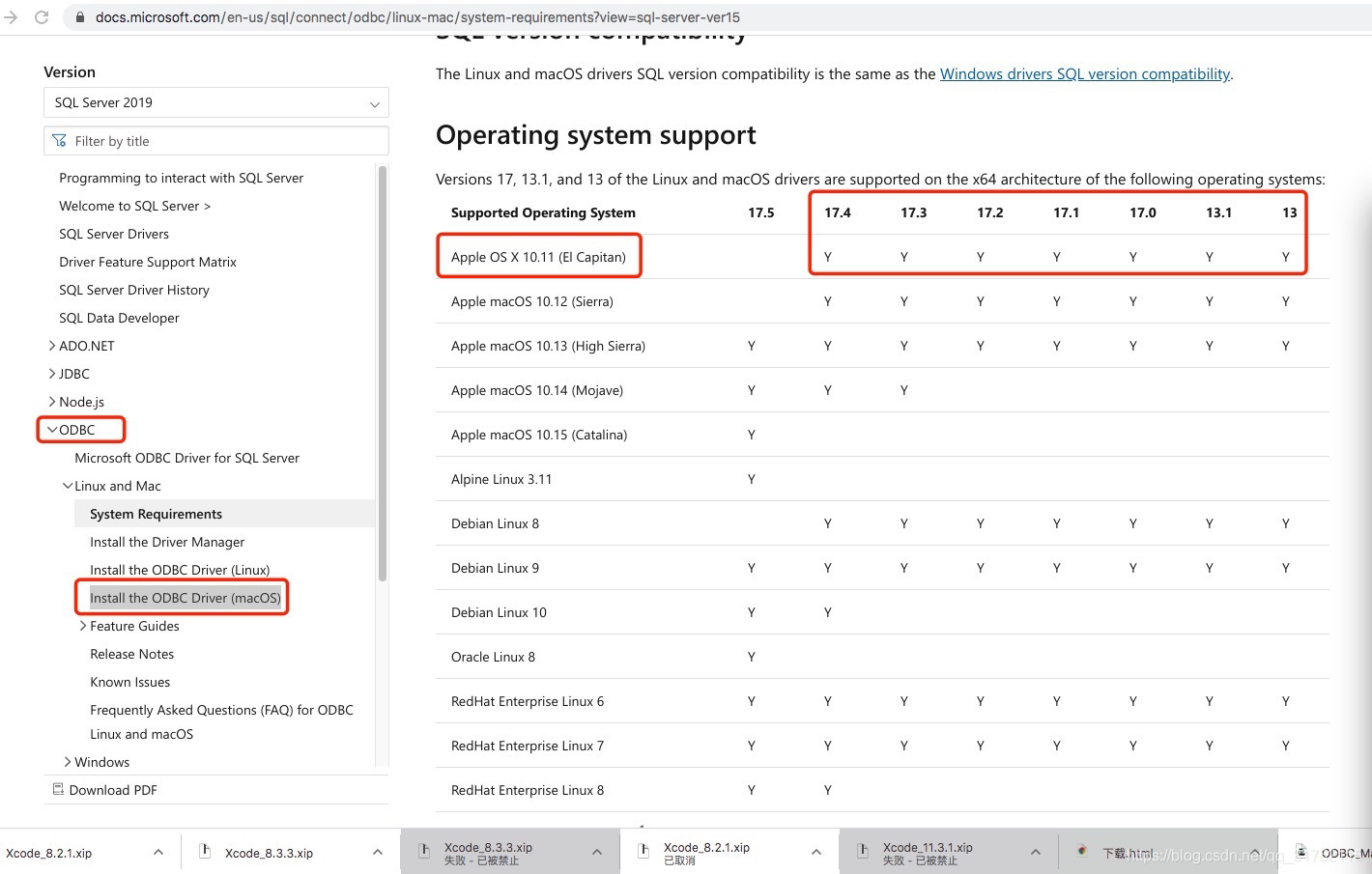The image size is (1372, 874).
Task: Click the page reload icon
Action: 41,16
